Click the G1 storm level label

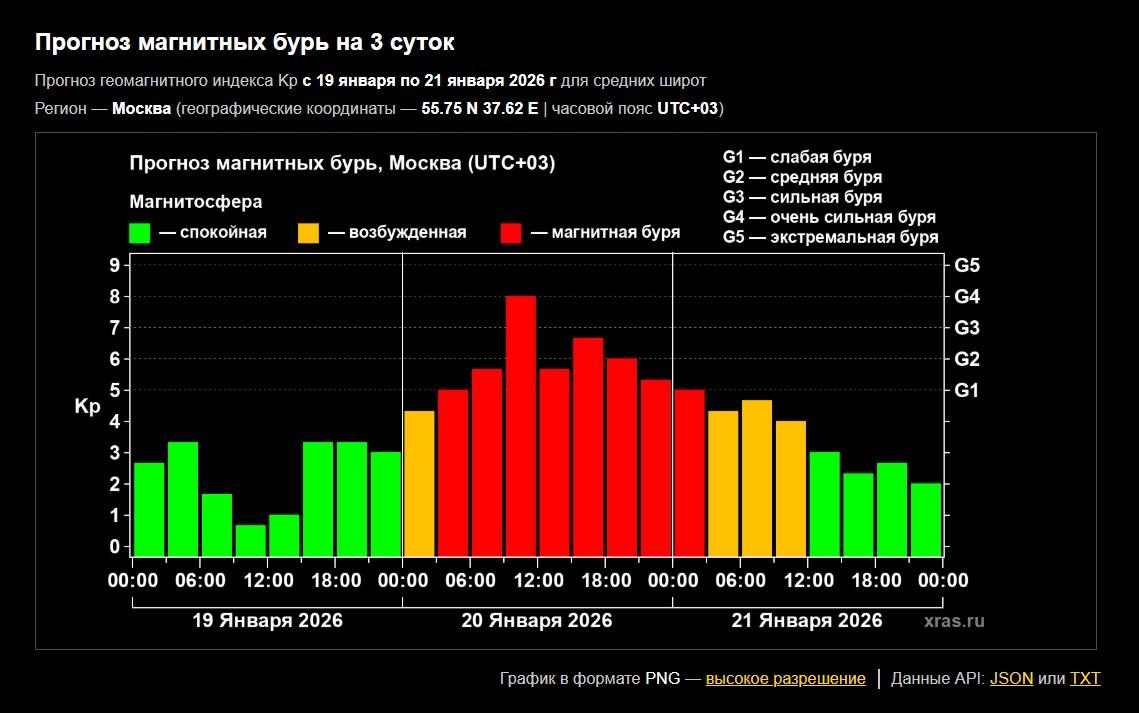pyautogui.click(x=967, y=391)
